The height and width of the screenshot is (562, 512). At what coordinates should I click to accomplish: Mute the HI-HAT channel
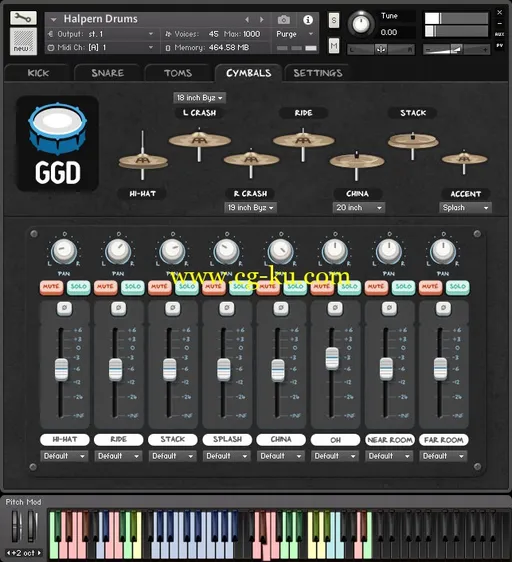[x=51, y=287]
